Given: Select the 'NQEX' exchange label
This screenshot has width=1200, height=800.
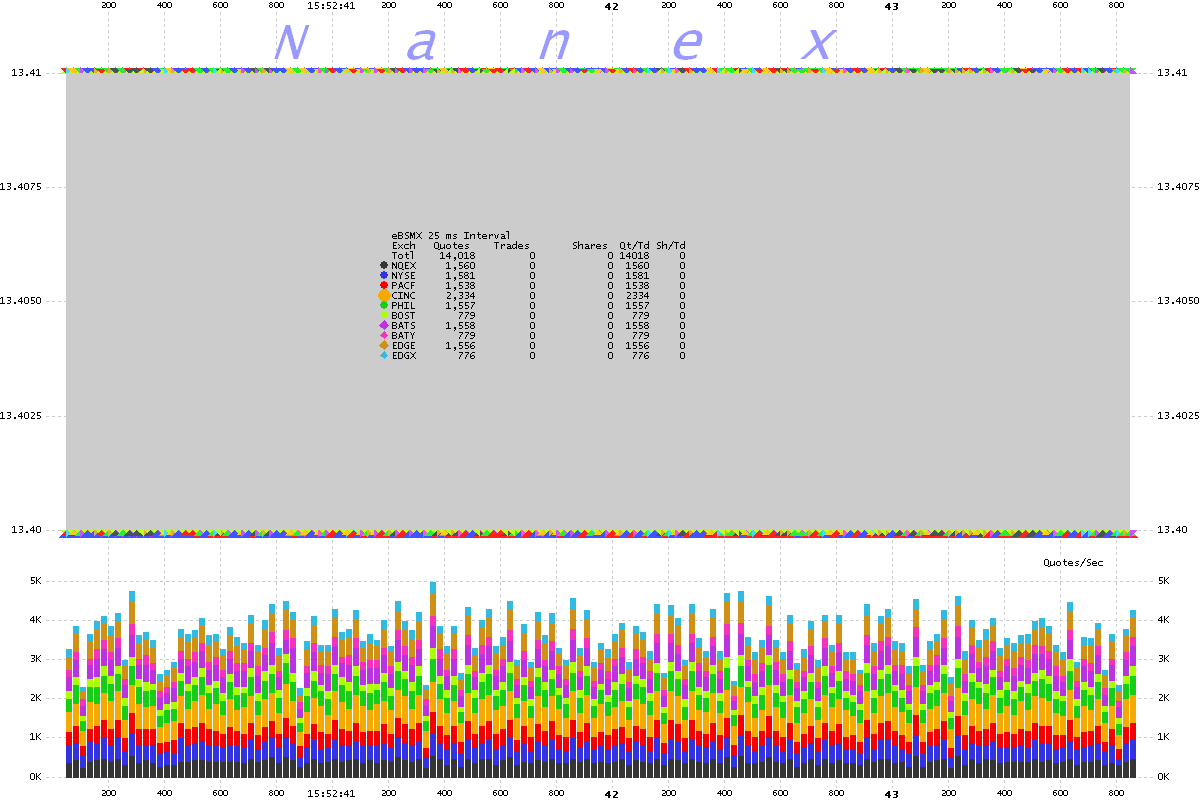Looking at the screenshot, I should click(x=403, y=265).
